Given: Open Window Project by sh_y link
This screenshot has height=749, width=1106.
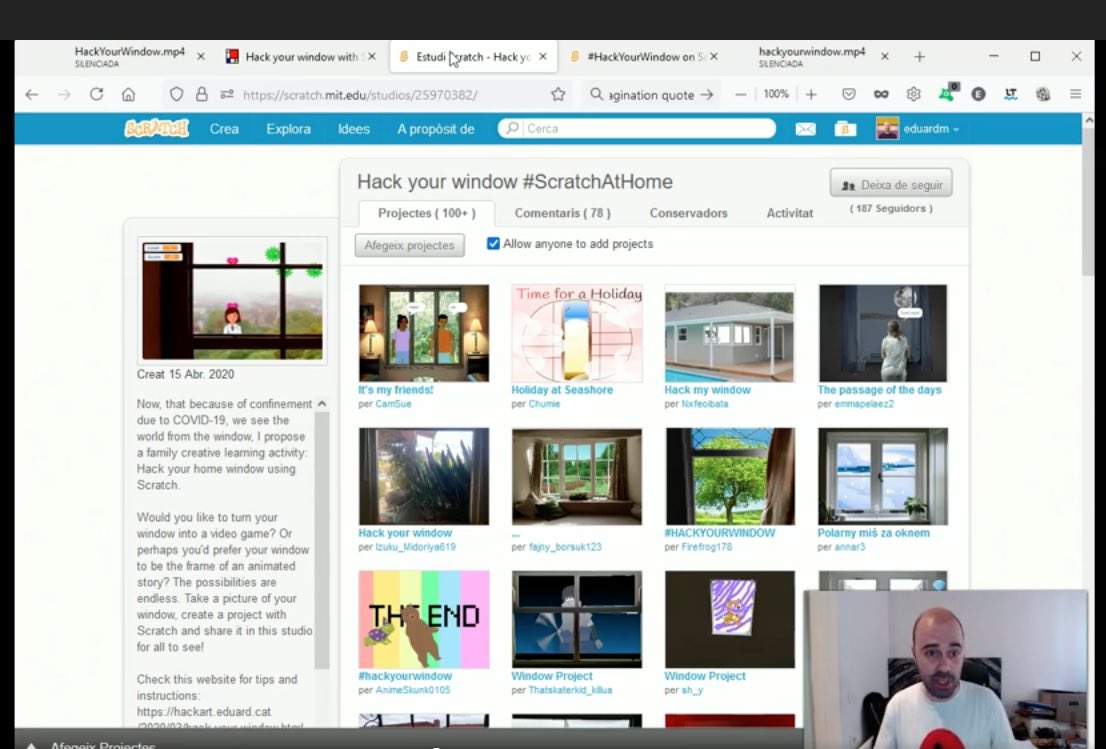Looking at the screenshot, I should click(705, 676).
